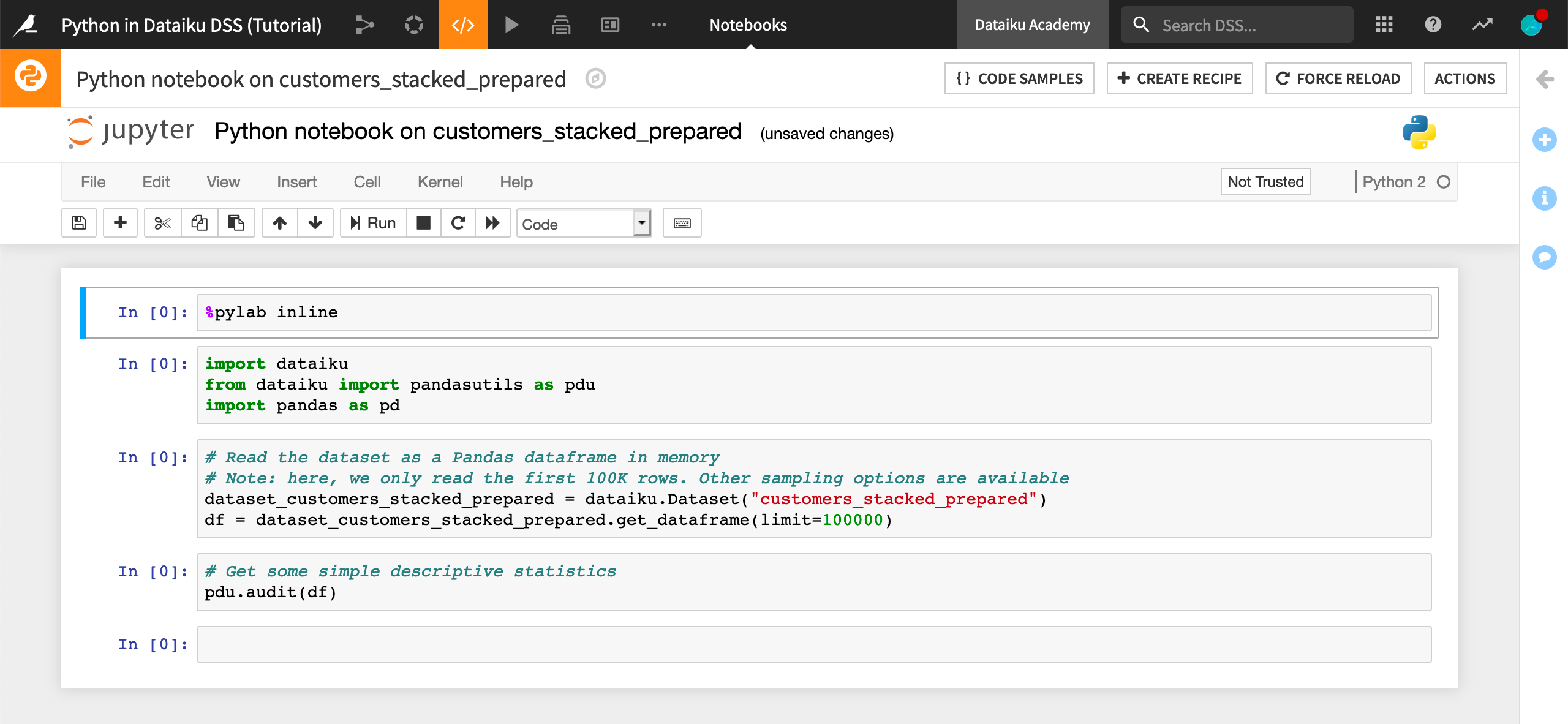The image size is (1568, 724).
Task: Restart kernel and rerun all with fast-forward icon
Action: pos(492,223)
